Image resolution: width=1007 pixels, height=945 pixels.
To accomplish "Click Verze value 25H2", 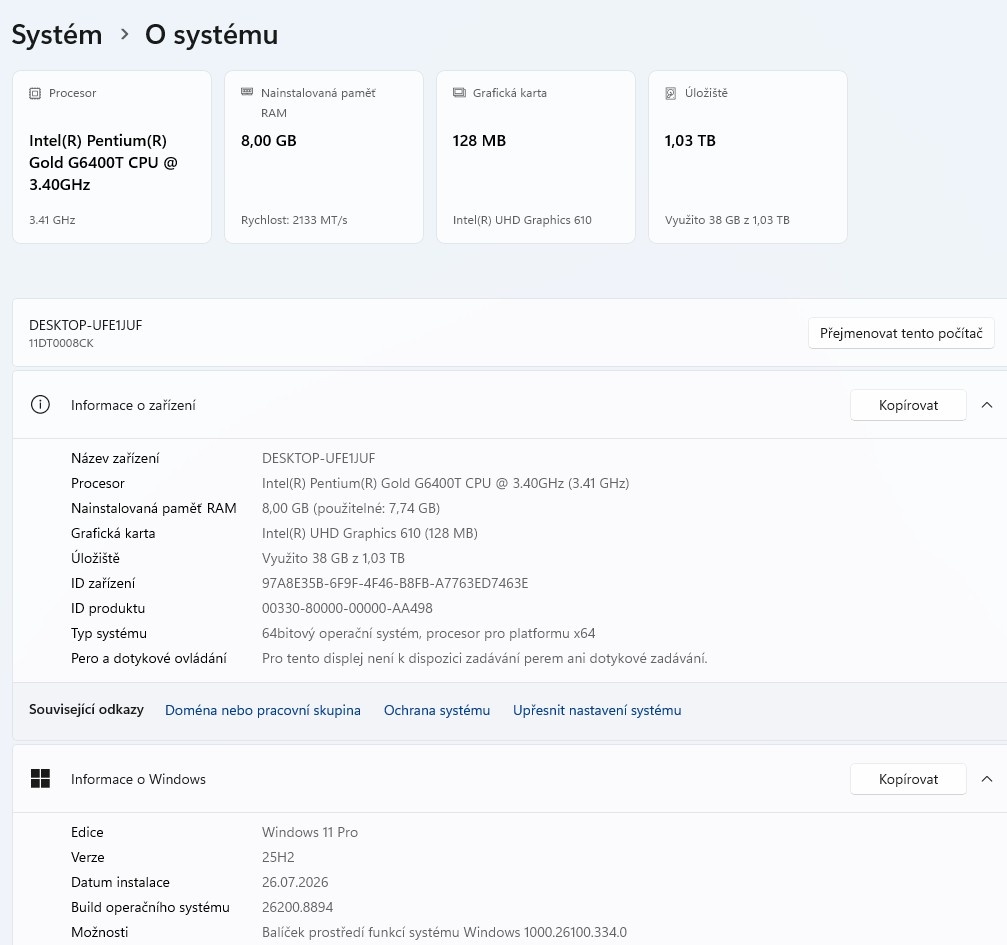I will (x=277, y=857).
